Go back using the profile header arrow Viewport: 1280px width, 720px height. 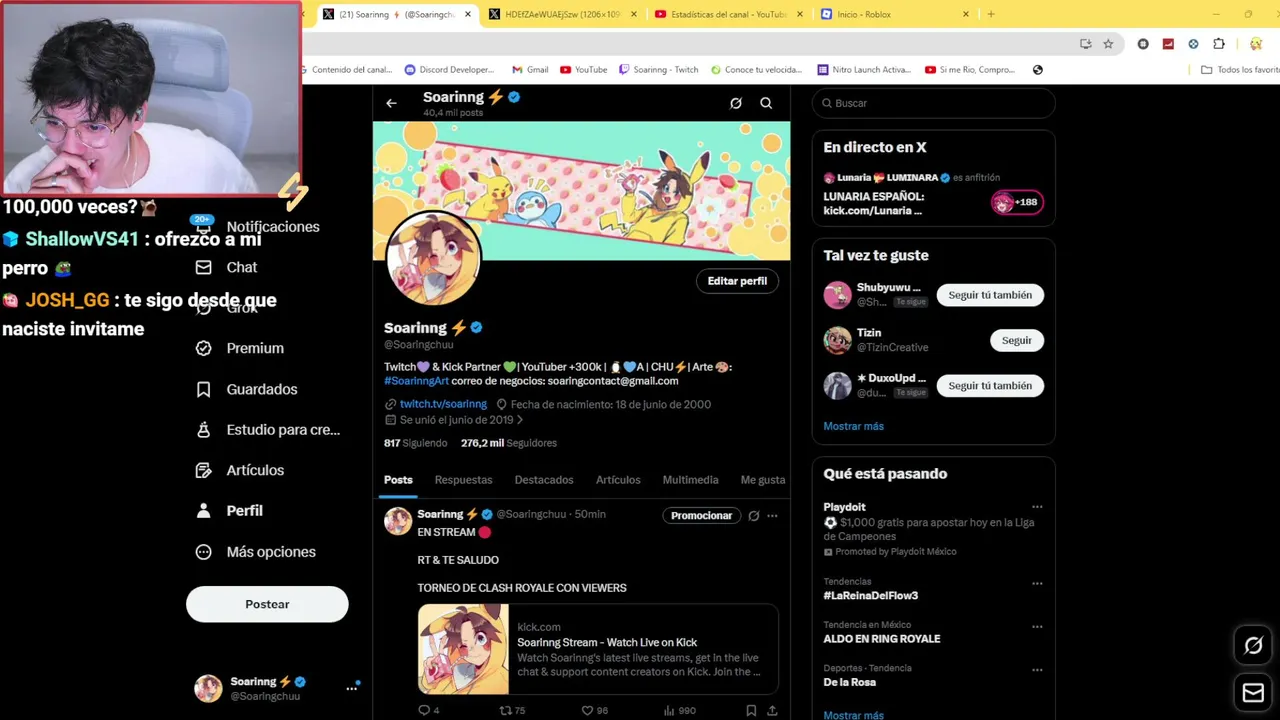pos(391,103)
